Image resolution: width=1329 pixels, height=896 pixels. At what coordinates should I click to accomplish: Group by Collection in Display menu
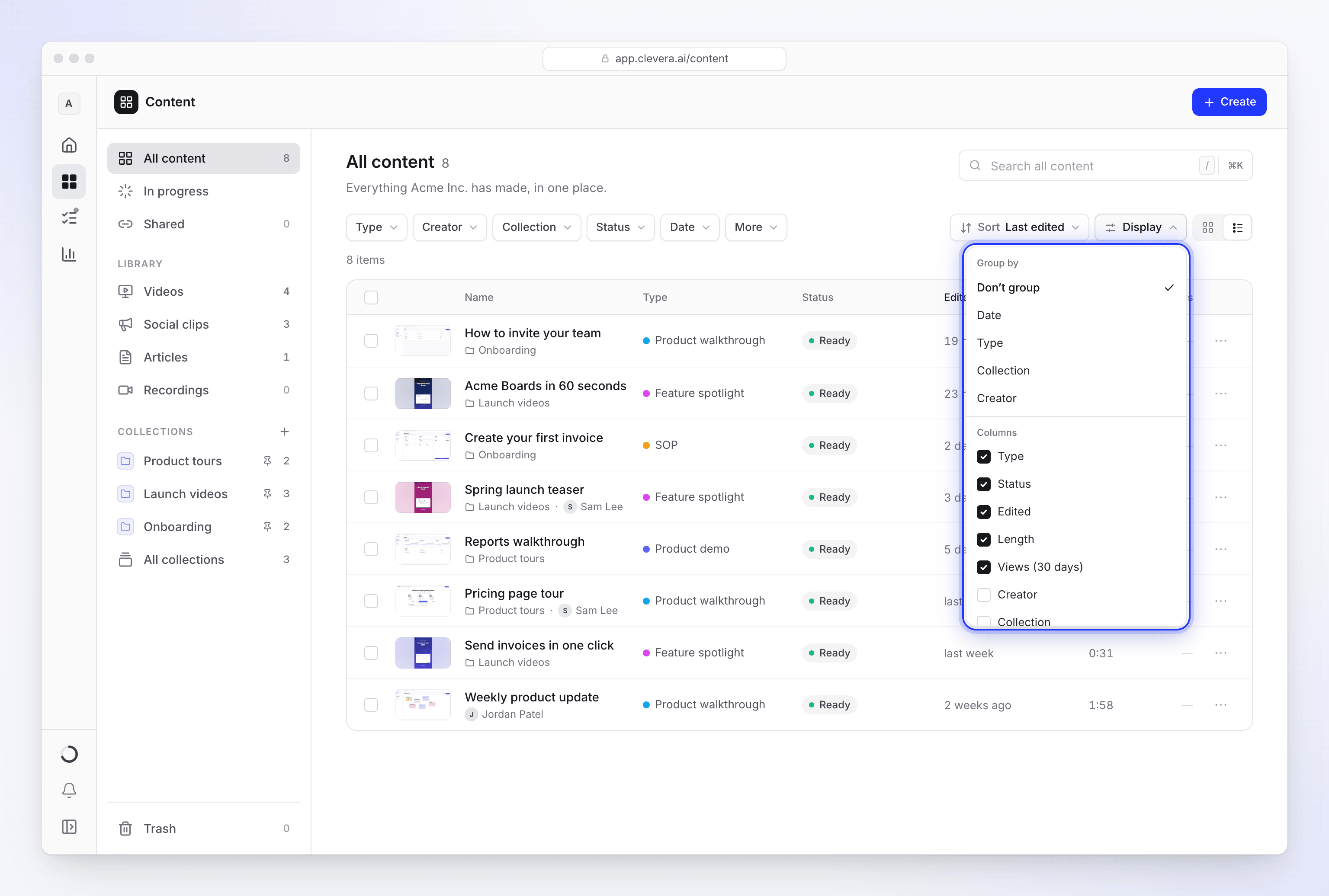(1075, 371)
